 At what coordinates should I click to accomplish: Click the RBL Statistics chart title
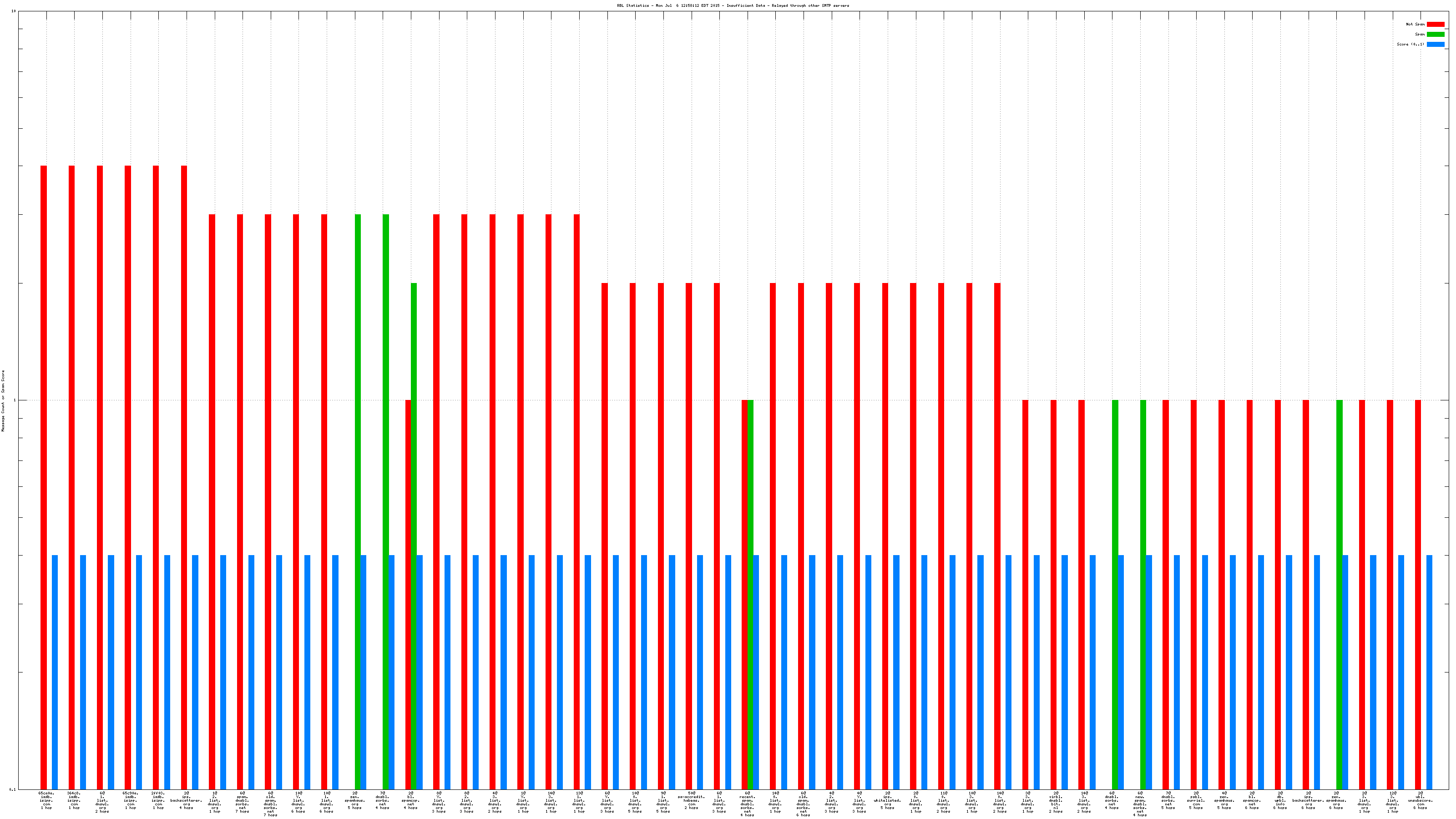(x=733, y=5)
